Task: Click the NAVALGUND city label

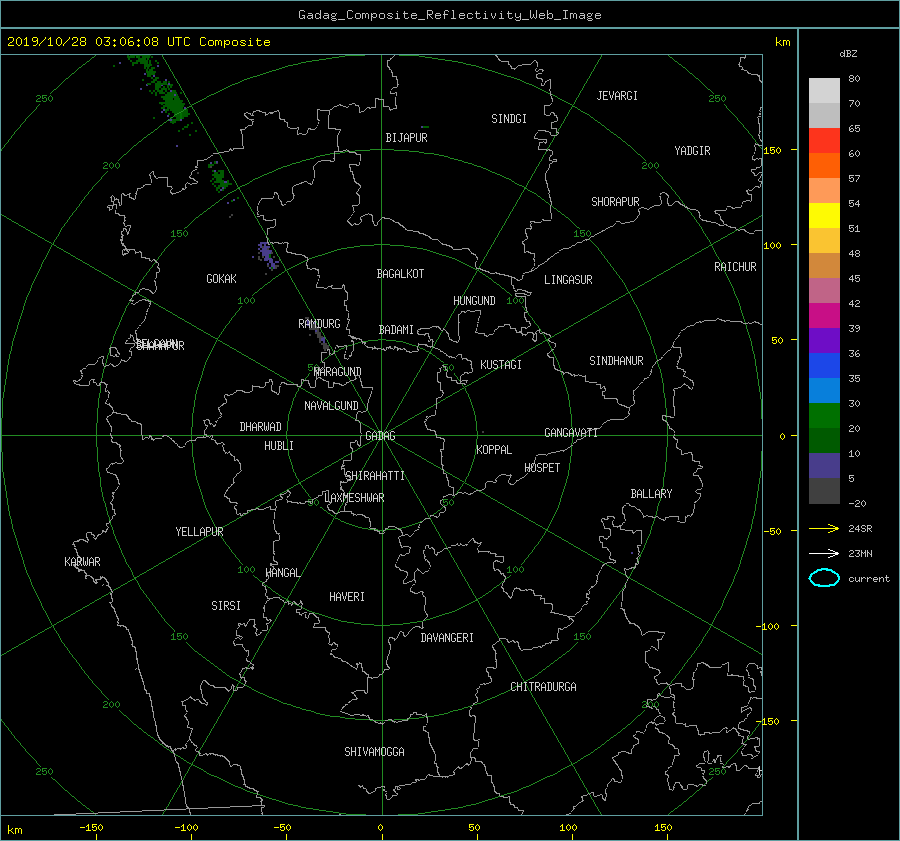Action: [331, 406]
